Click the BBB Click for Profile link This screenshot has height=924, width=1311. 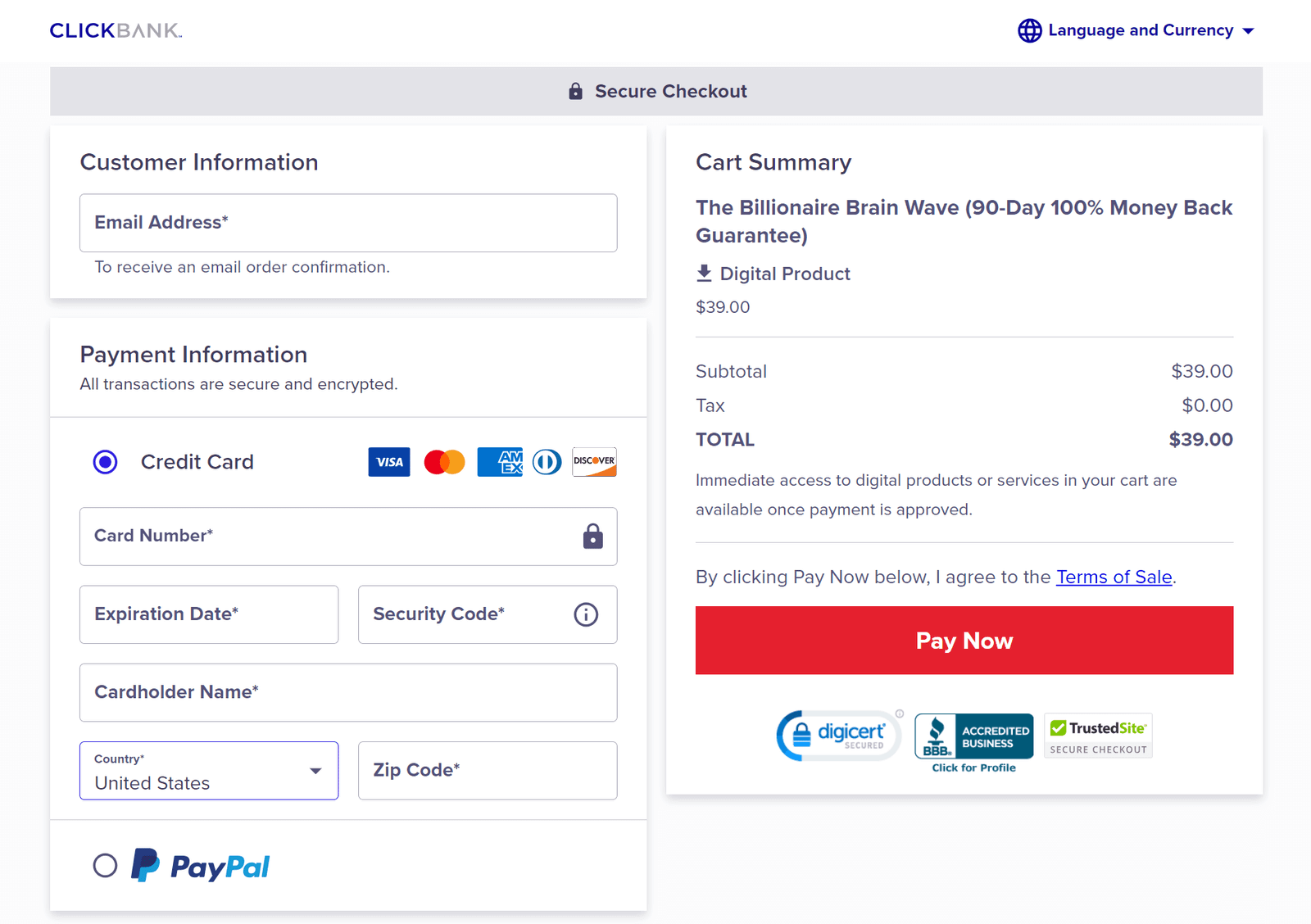973,767
